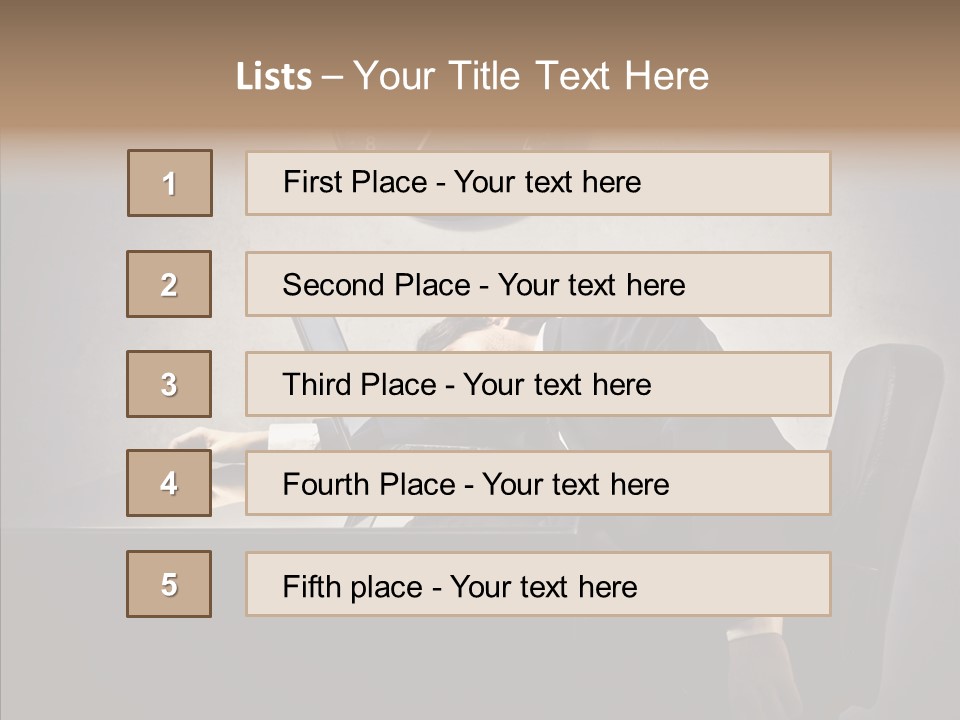Select the number 1 box
The image size is (960, 720).
[x=169, y=183]
